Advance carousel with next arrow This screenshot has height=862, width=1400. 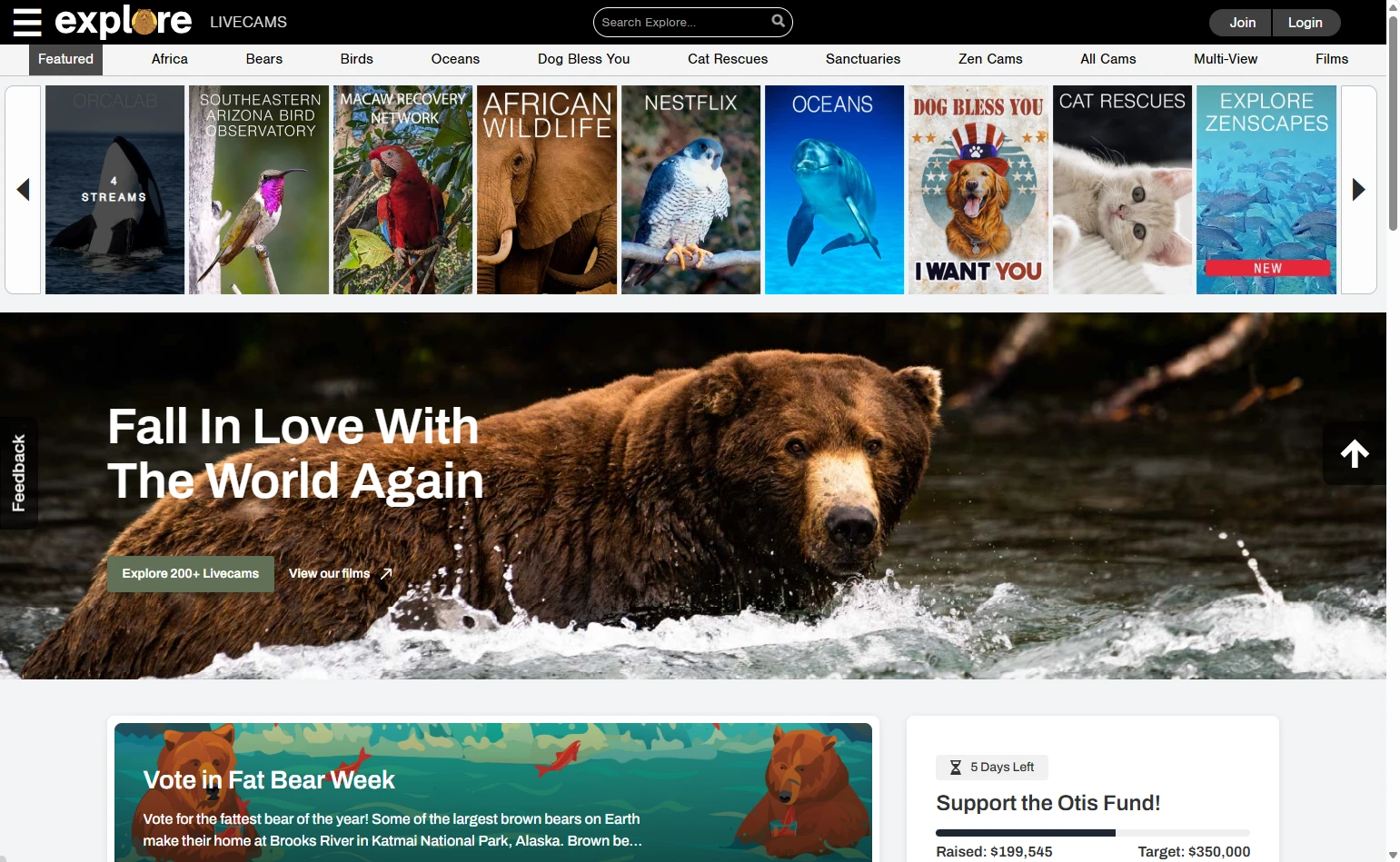(x=1358, y=190)
